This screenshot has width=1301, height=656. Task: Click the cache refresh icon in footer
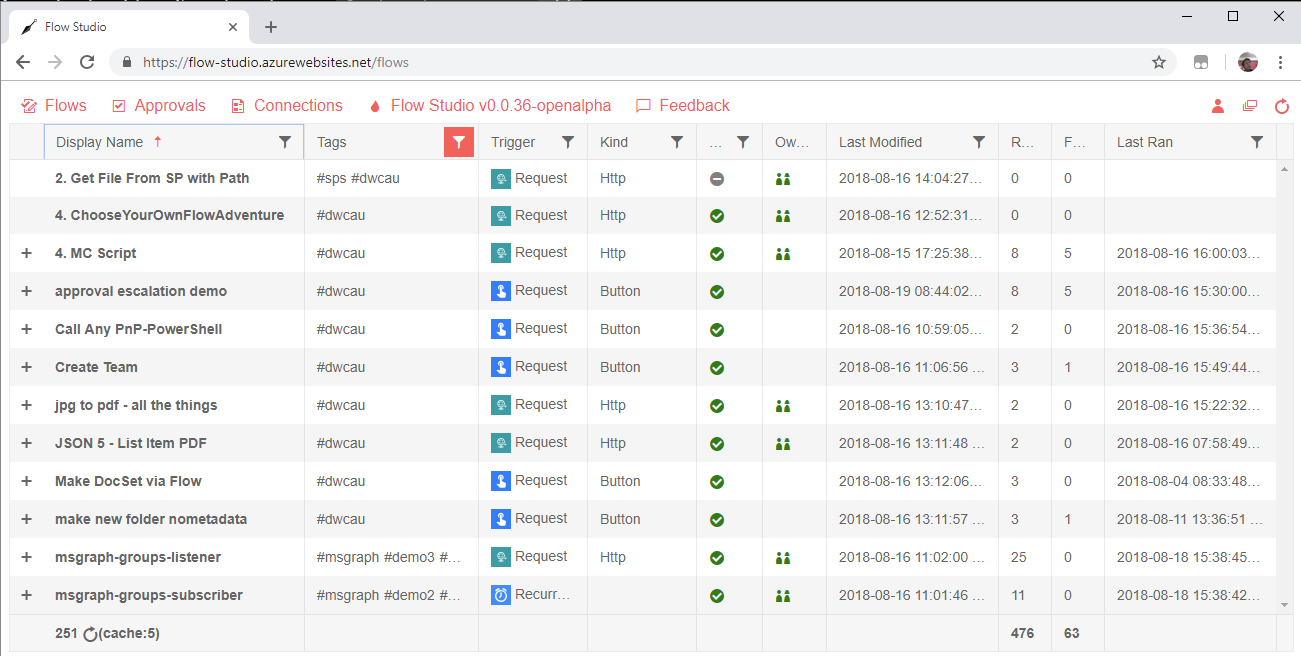(x=90, y=634)
